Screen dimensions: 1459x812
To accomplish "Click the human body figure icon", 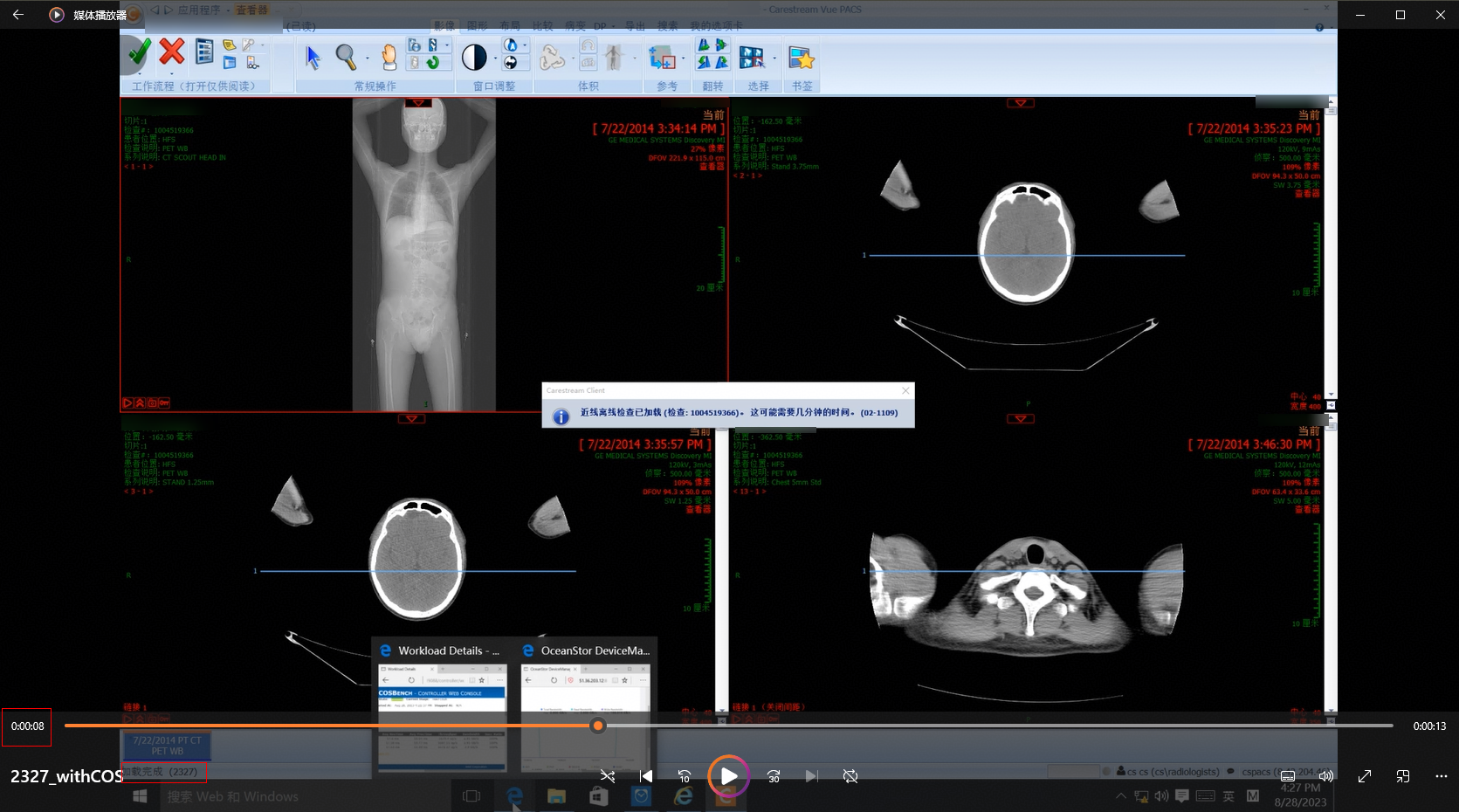I will tap(614, 58).
